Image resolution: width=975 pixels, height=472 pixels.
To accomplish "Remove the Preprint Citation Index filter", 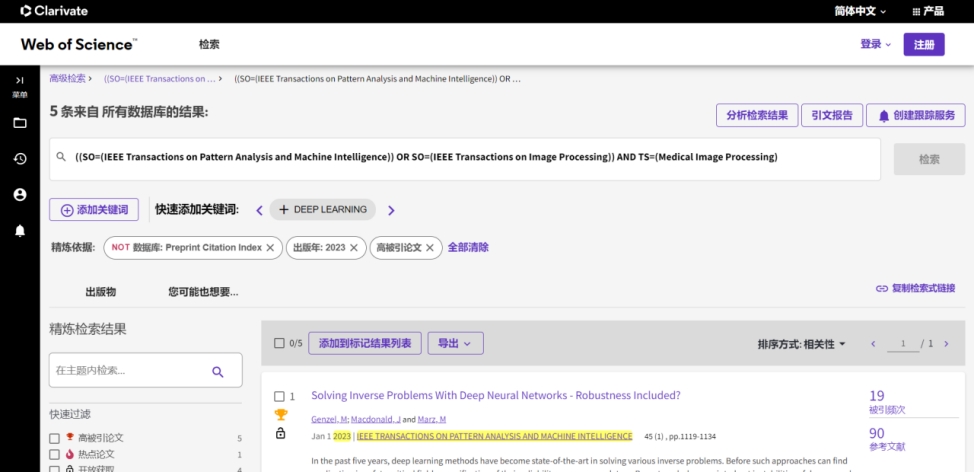I will (x=270, y=248).
